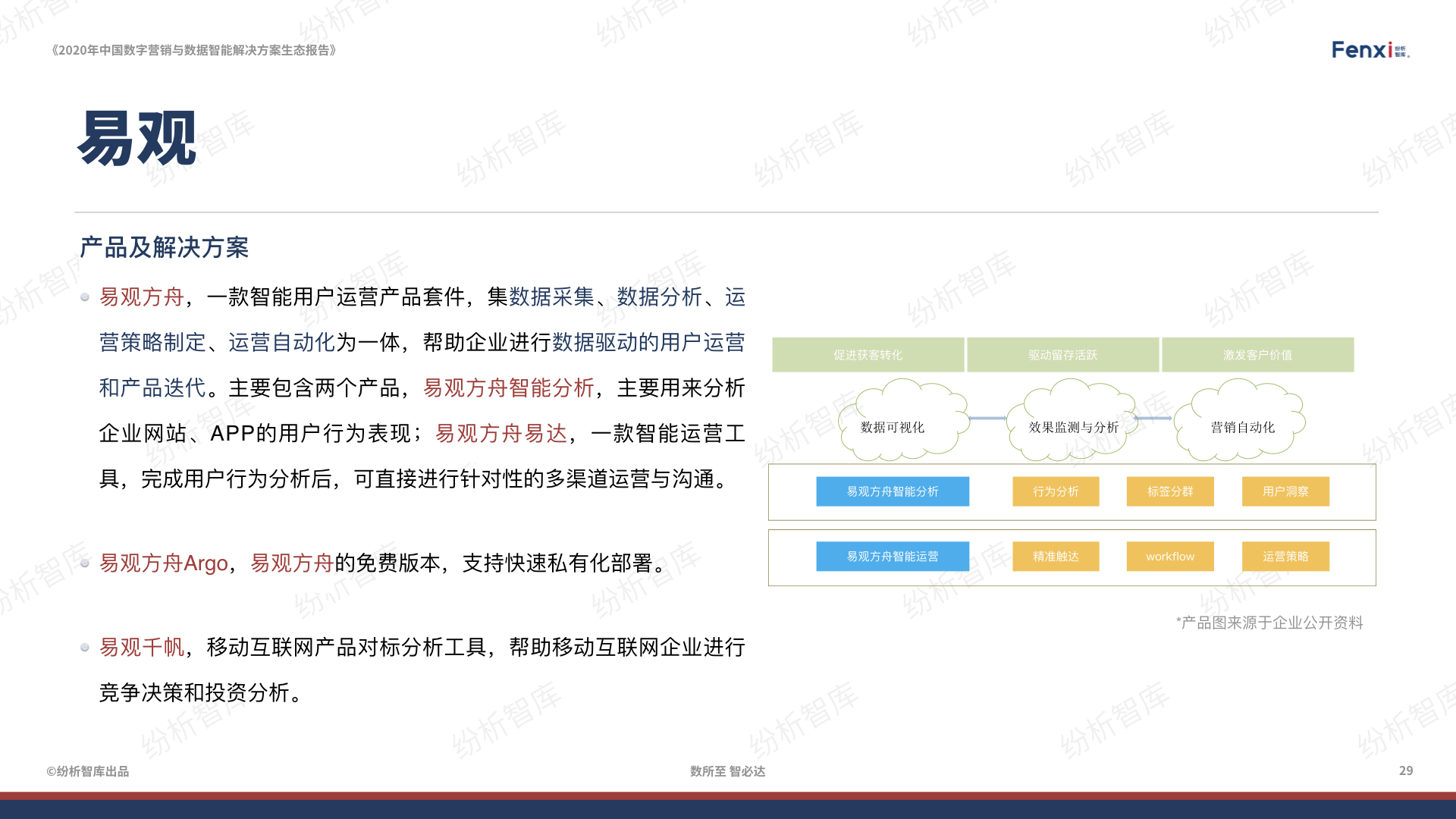Click the 效果监测与分析 cloud shape
Screen dimensions: 1456x819
coord(1072,419)
